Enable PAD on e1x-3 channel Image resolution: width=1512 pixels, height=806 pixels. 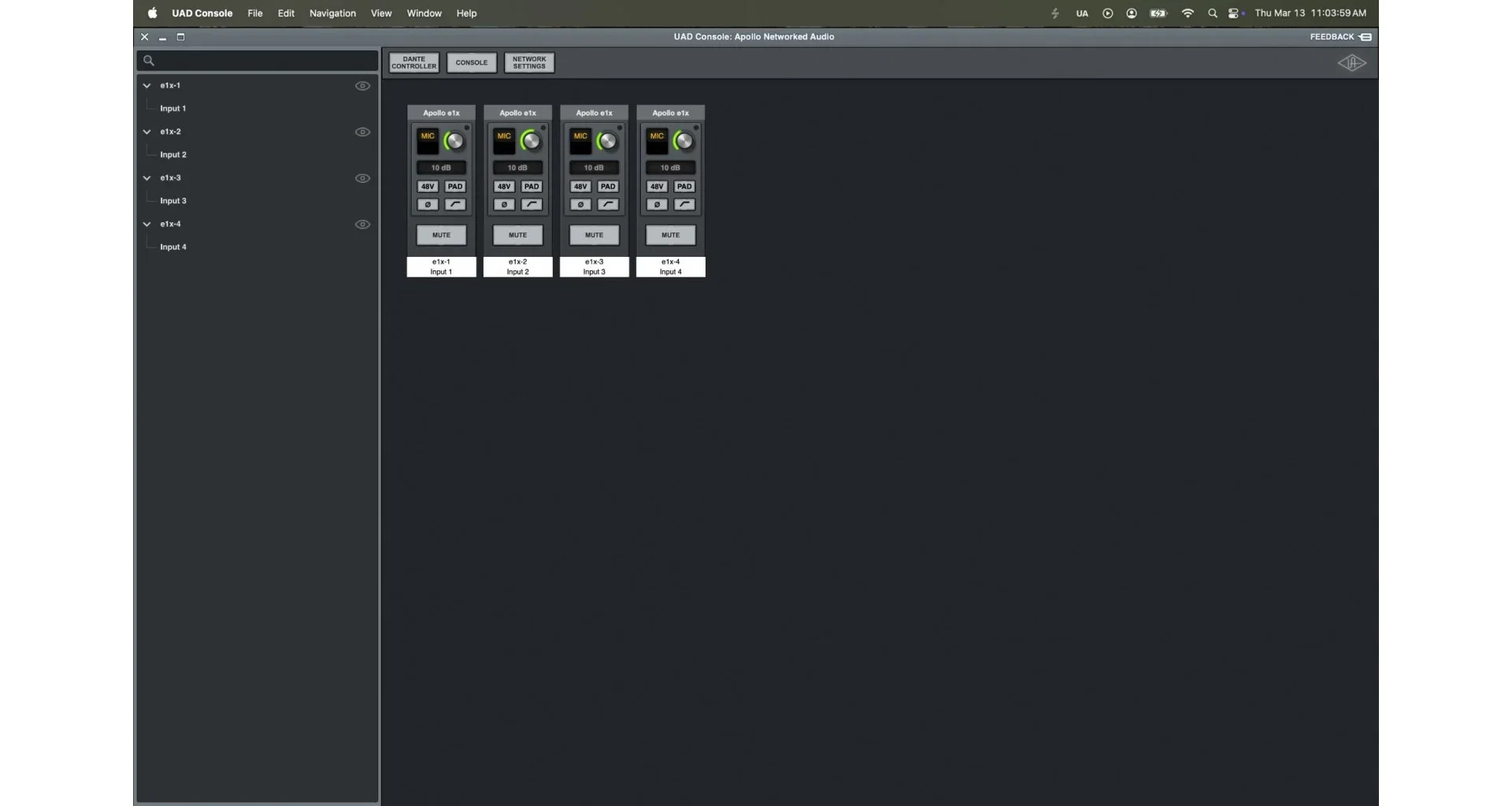[x=608, y=187]
